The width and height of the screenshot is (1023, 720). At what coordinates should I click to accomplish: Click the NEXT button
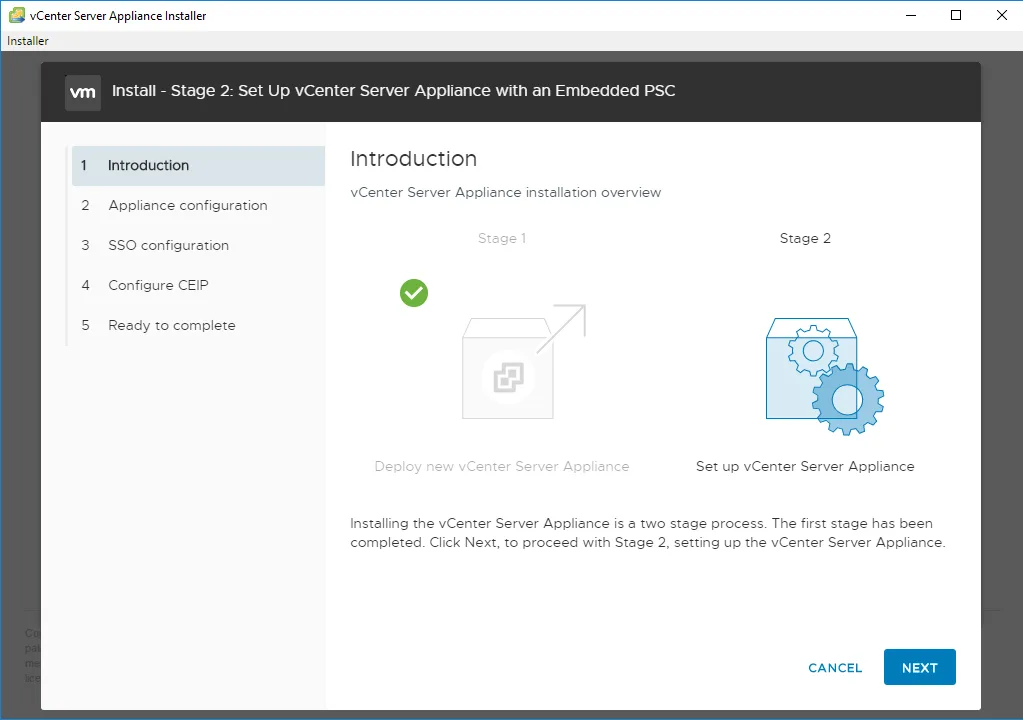pos(919,667)
